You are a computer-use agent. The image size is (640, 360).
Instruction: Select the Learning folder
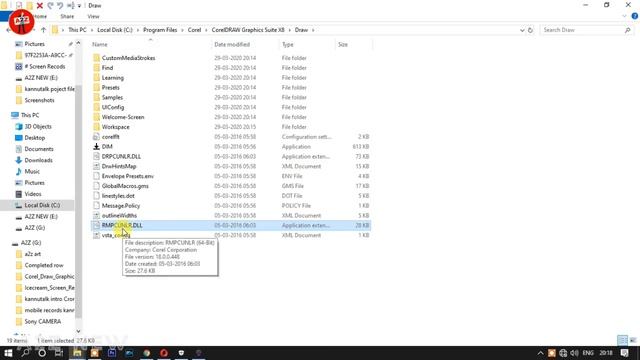pos(113,78)
